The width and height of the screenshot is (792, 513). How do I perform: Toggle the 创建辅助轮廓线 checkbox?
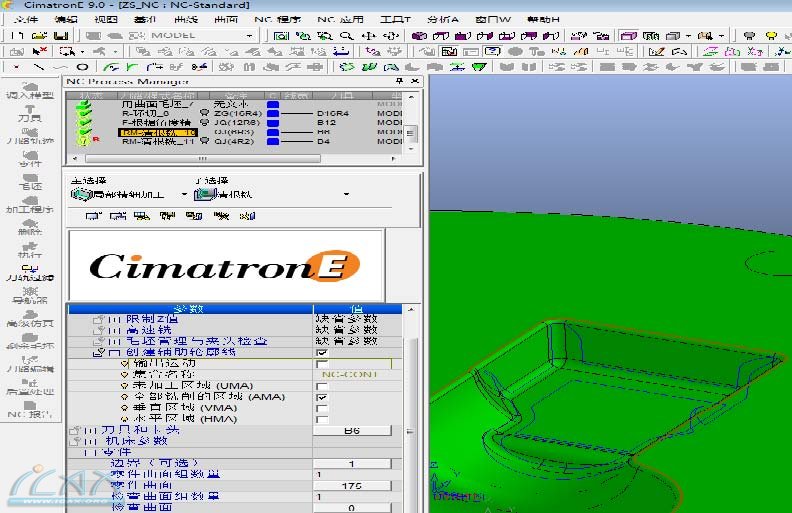pos(322,352)
